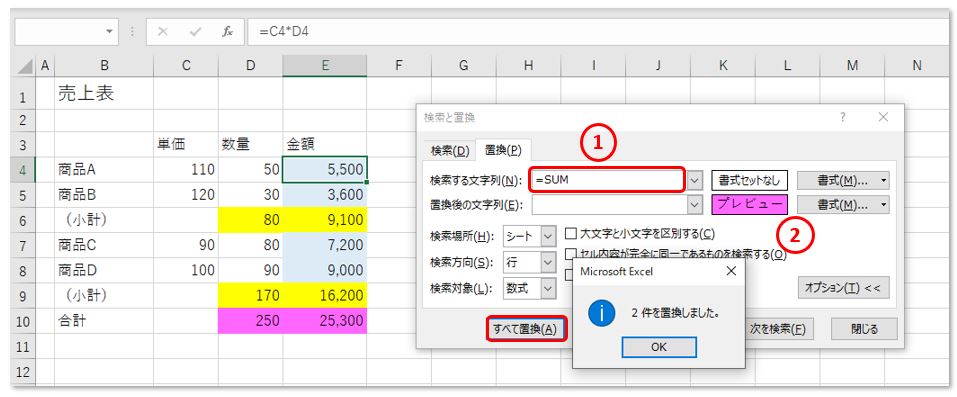Click the 閉じる button
Viewport: 957px width, 397px height.
[864, 329]
